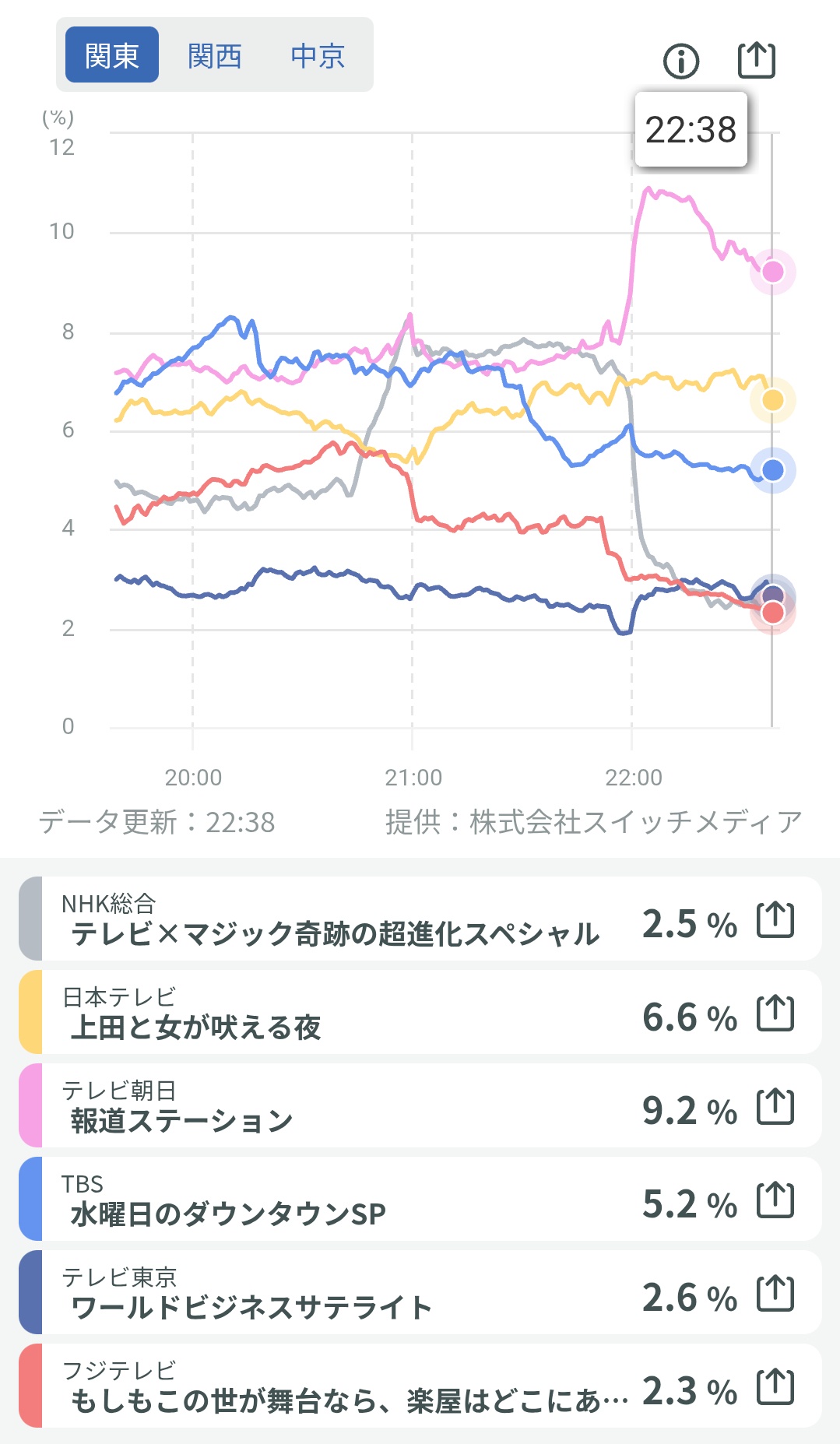This screenshot has height=1444, width=840.
Task: Switch to the 関西 region tab
Action: (x=214, y=55)
